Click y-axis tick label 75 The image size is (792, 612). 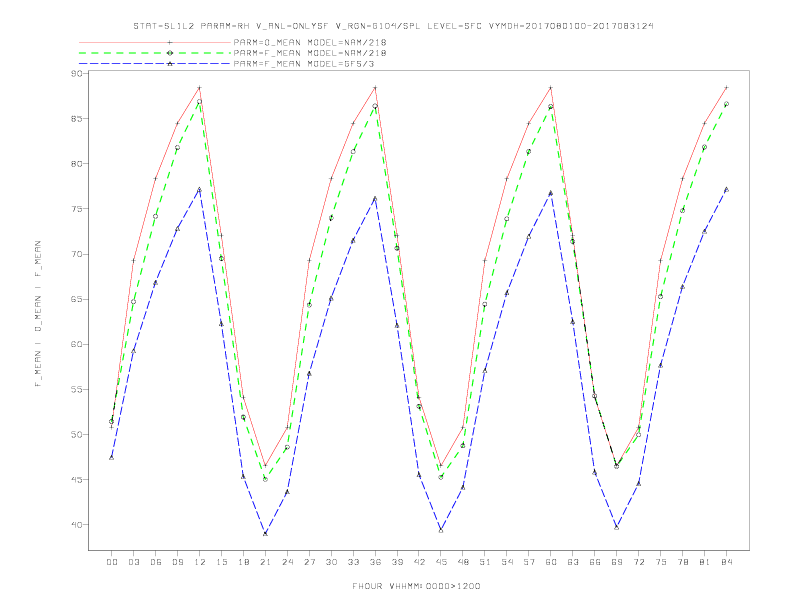(x=77, y=209)
